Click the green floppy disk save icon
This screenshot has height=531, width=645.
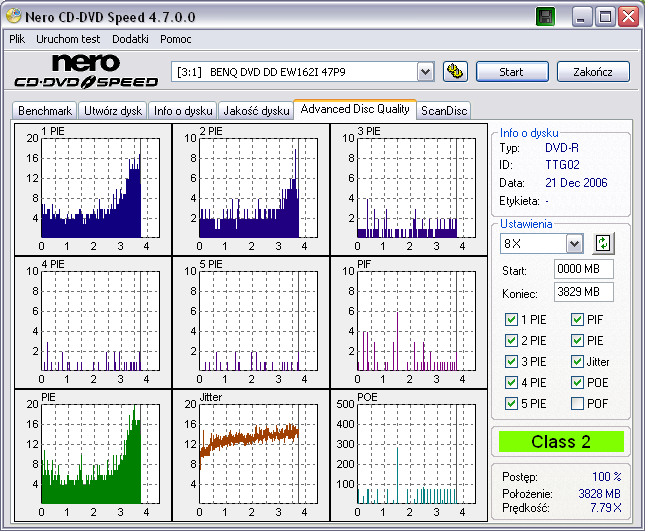(x=545, y=17)
